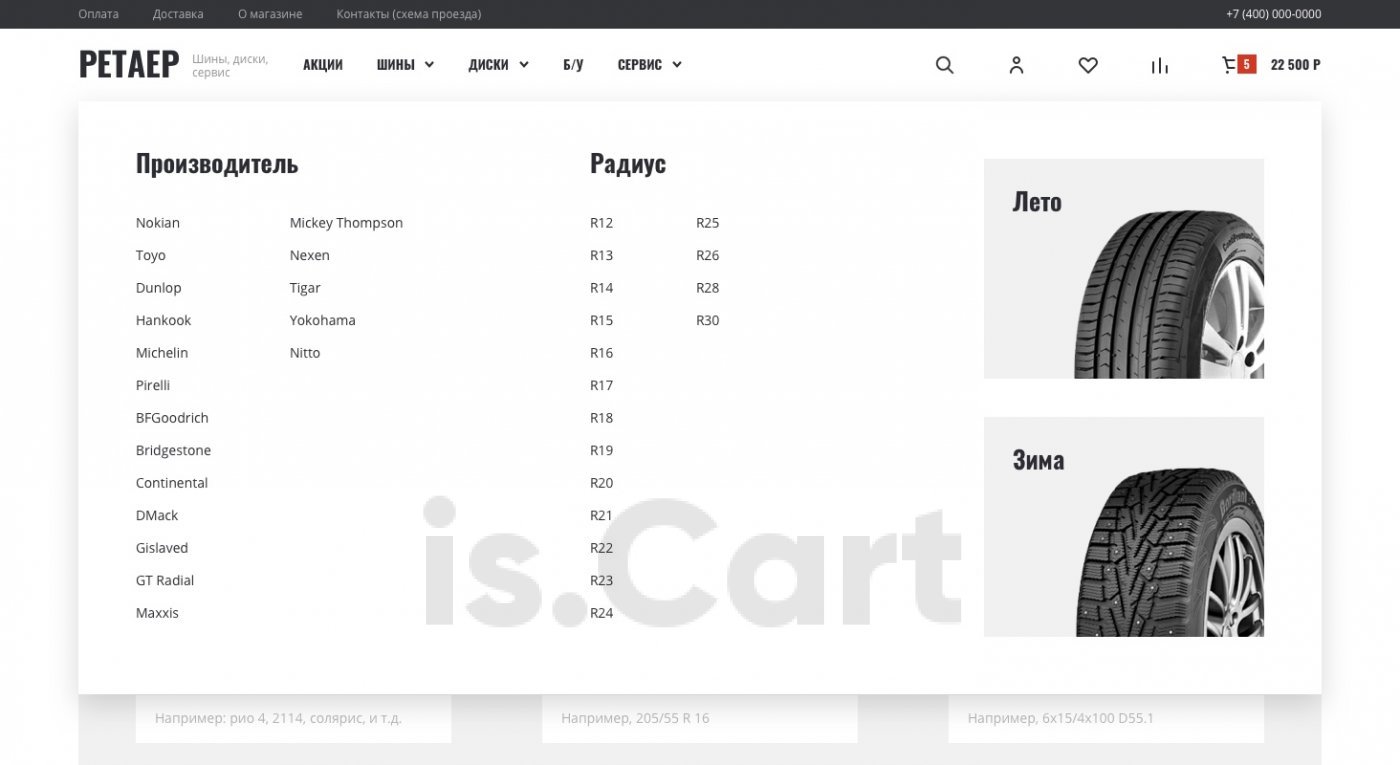Open the favorites heart icon
Image resolution: width=1400 pixels, height=765 pixels.
pyautogui.click(x=1088, y=65)
